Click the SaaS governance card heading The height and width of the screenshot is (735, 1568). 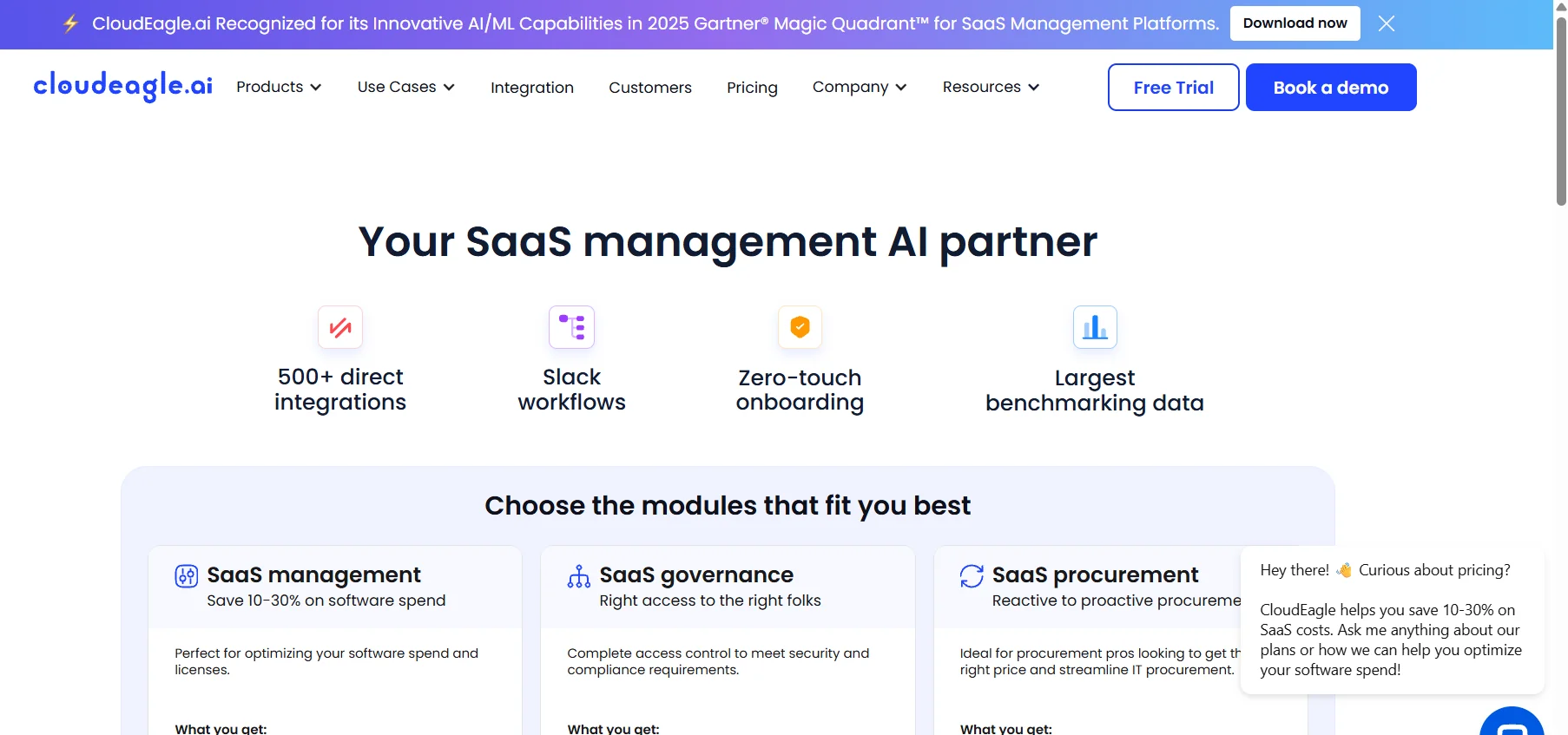[x=696, y=574]
